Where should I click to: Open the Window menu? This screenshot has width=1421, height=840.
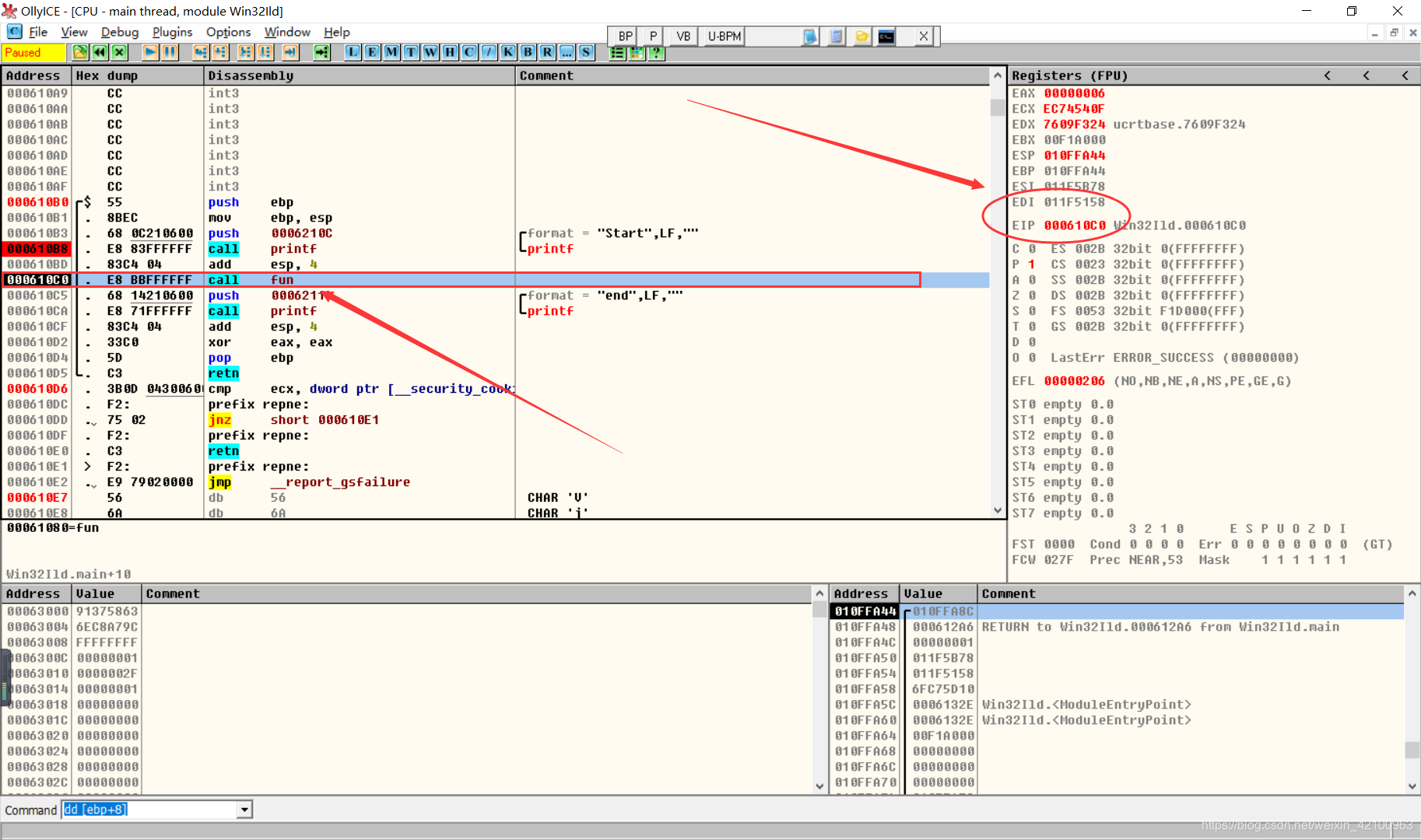[287, 32]
